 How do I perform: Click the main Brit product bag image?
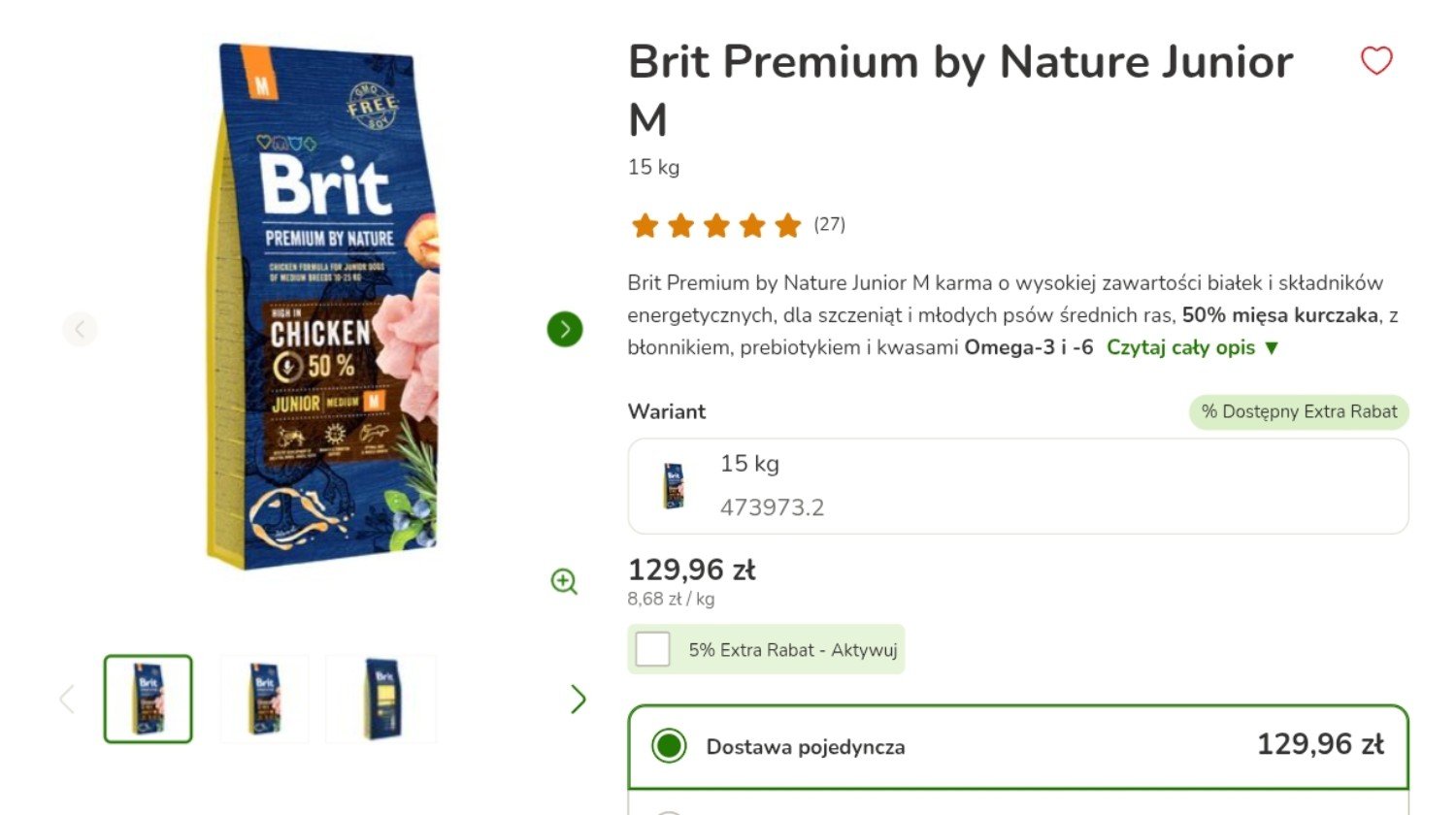(x=323, y=306)
